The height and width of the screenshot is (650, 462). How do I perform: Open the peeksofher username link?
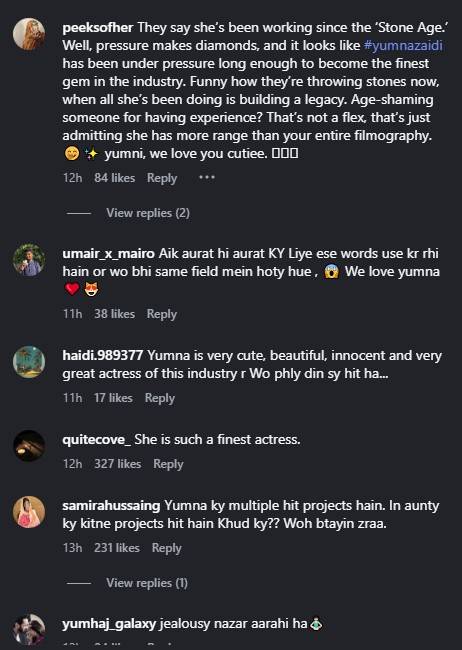coord(98,28)
